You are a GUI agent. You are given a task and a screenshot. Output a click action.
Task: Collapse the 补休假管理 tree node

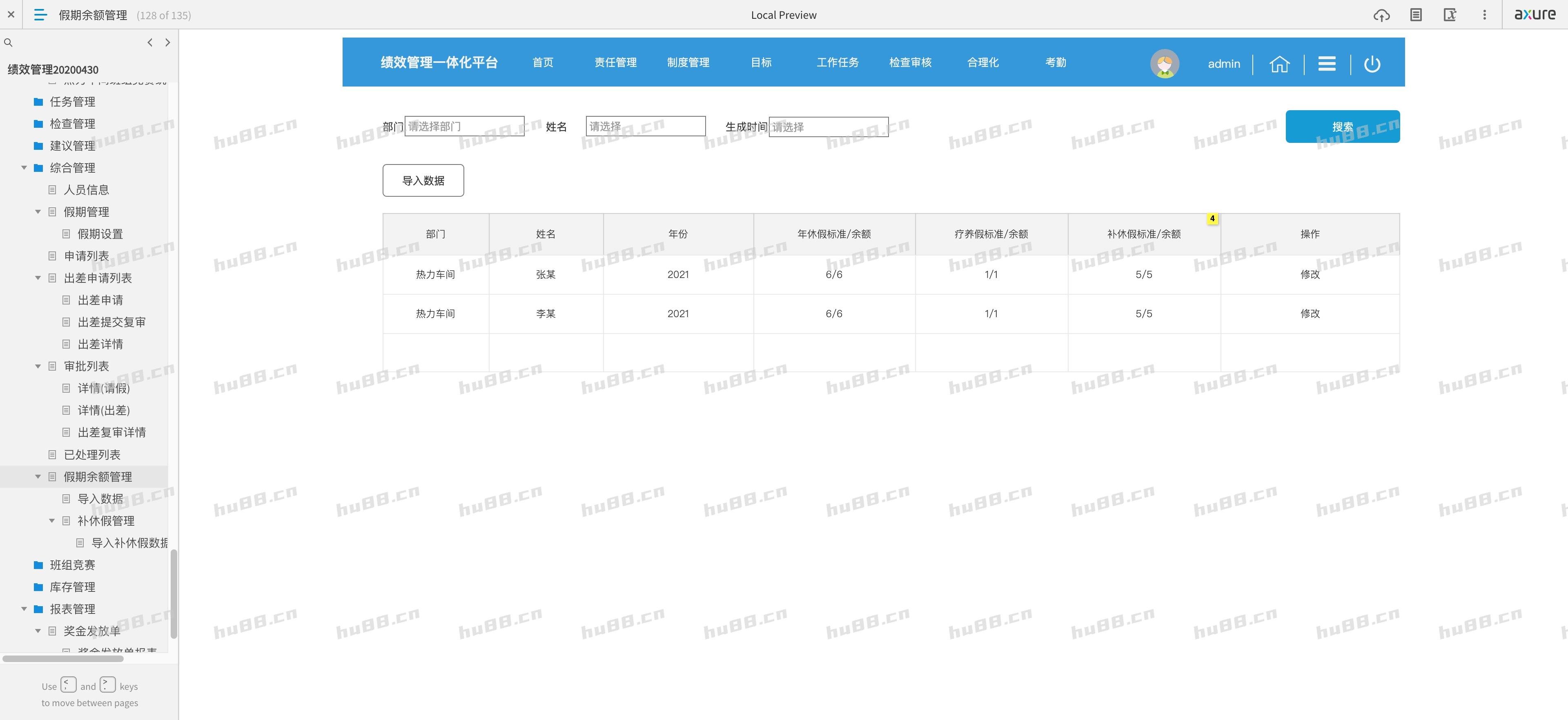52,521
